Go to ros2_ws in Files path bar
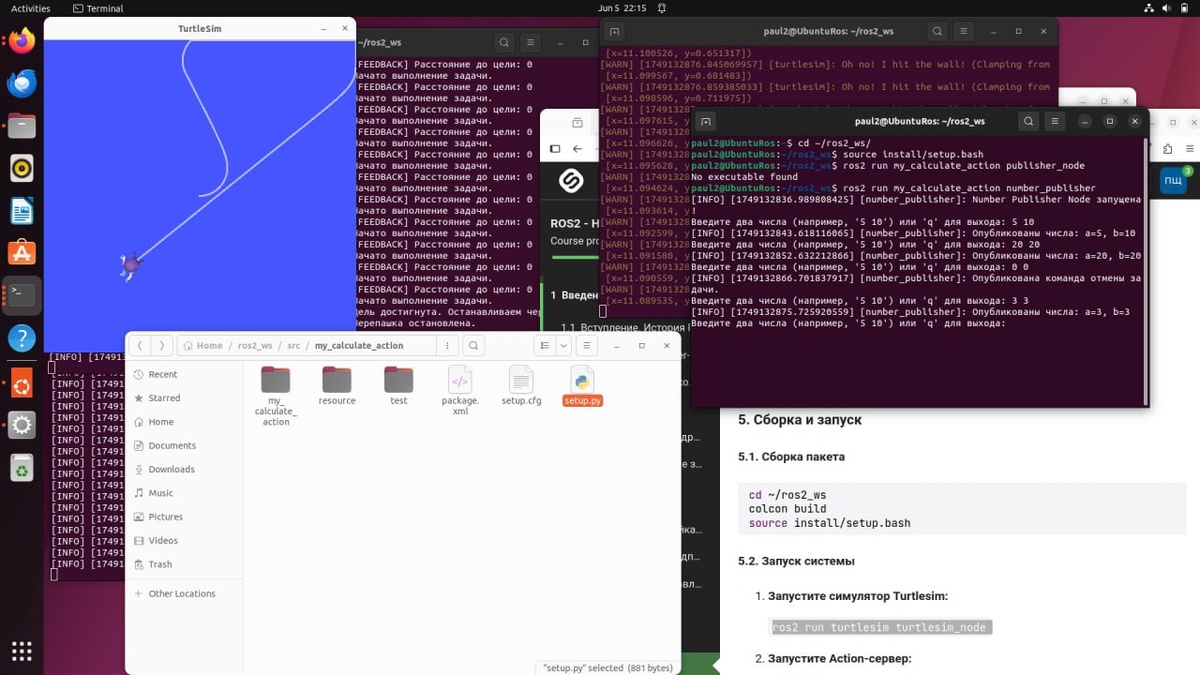This screenshot has width=1200, height=675. (255, 345)
